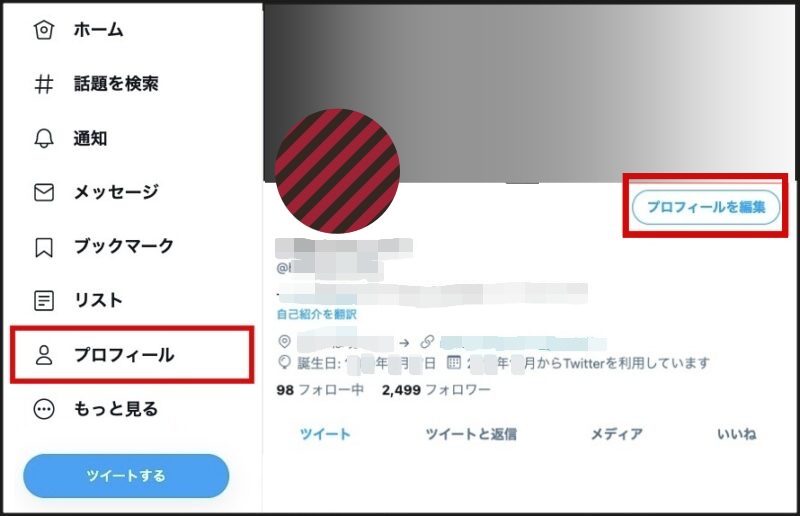This screenshot has width=800, height=516.
Task: Click the bookmark icon in sidebar
Action: coord(44,247)
